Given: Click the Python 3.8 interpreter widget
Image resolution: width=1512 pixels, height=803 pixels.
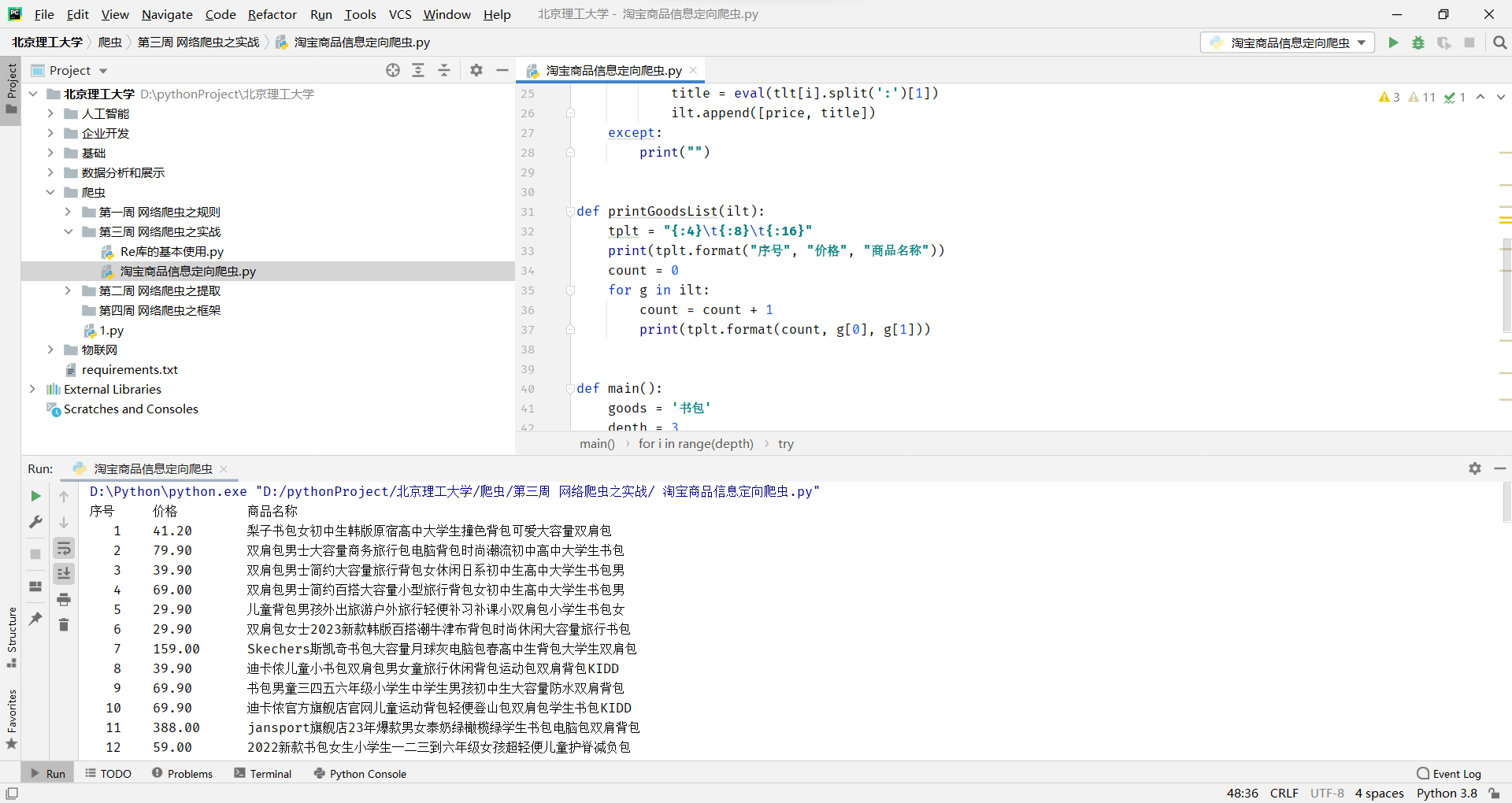Looking at the screenshot, I should click(x=1447, y=793).
